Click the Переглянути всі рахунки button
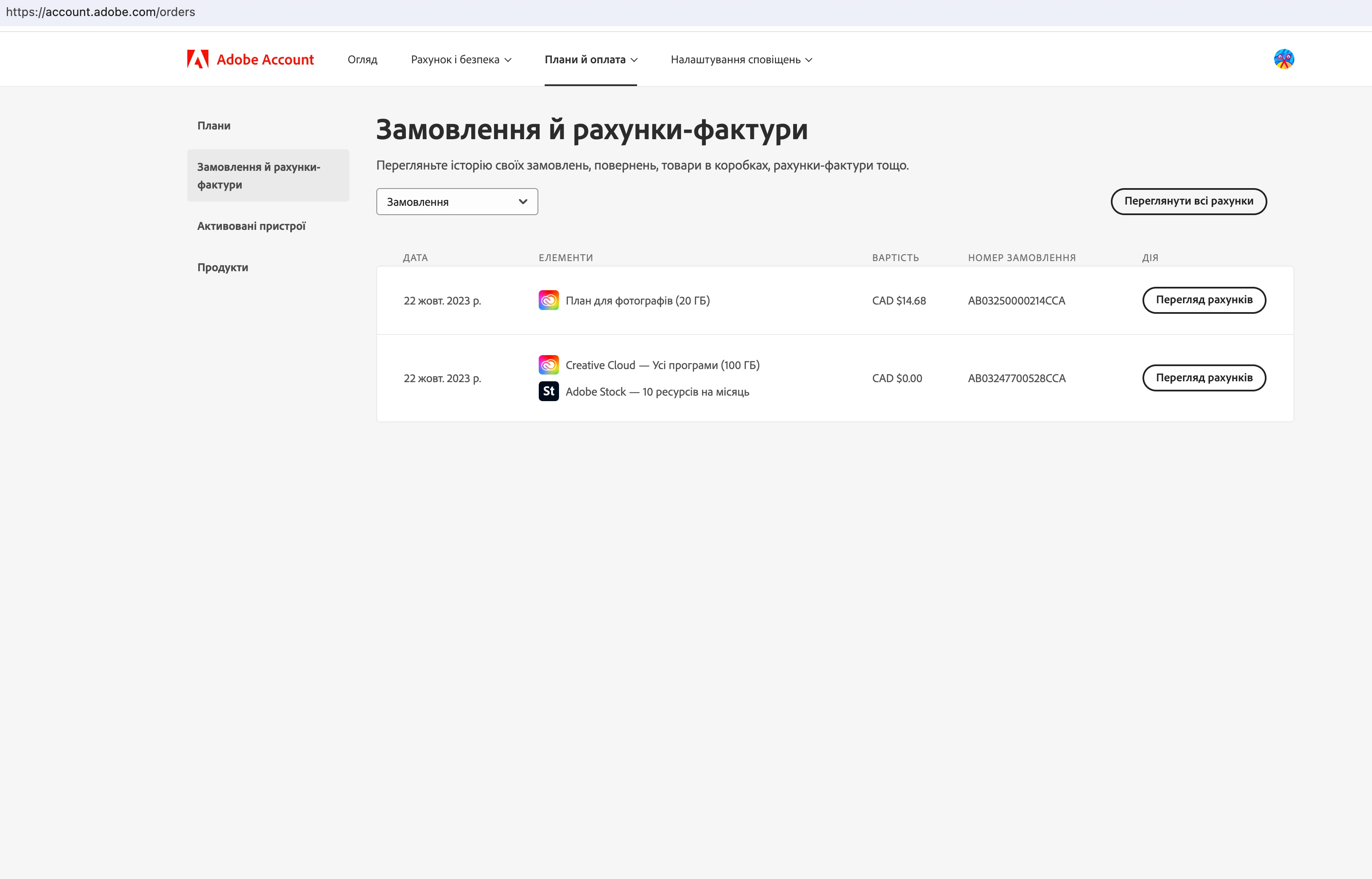 pos(1188,201)
